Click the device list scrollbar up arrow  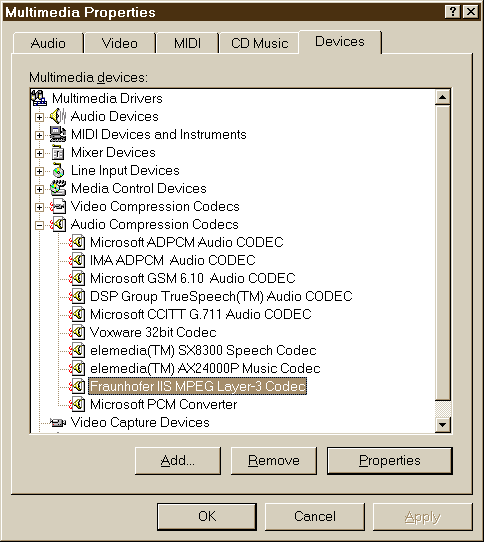click(443, 97)
